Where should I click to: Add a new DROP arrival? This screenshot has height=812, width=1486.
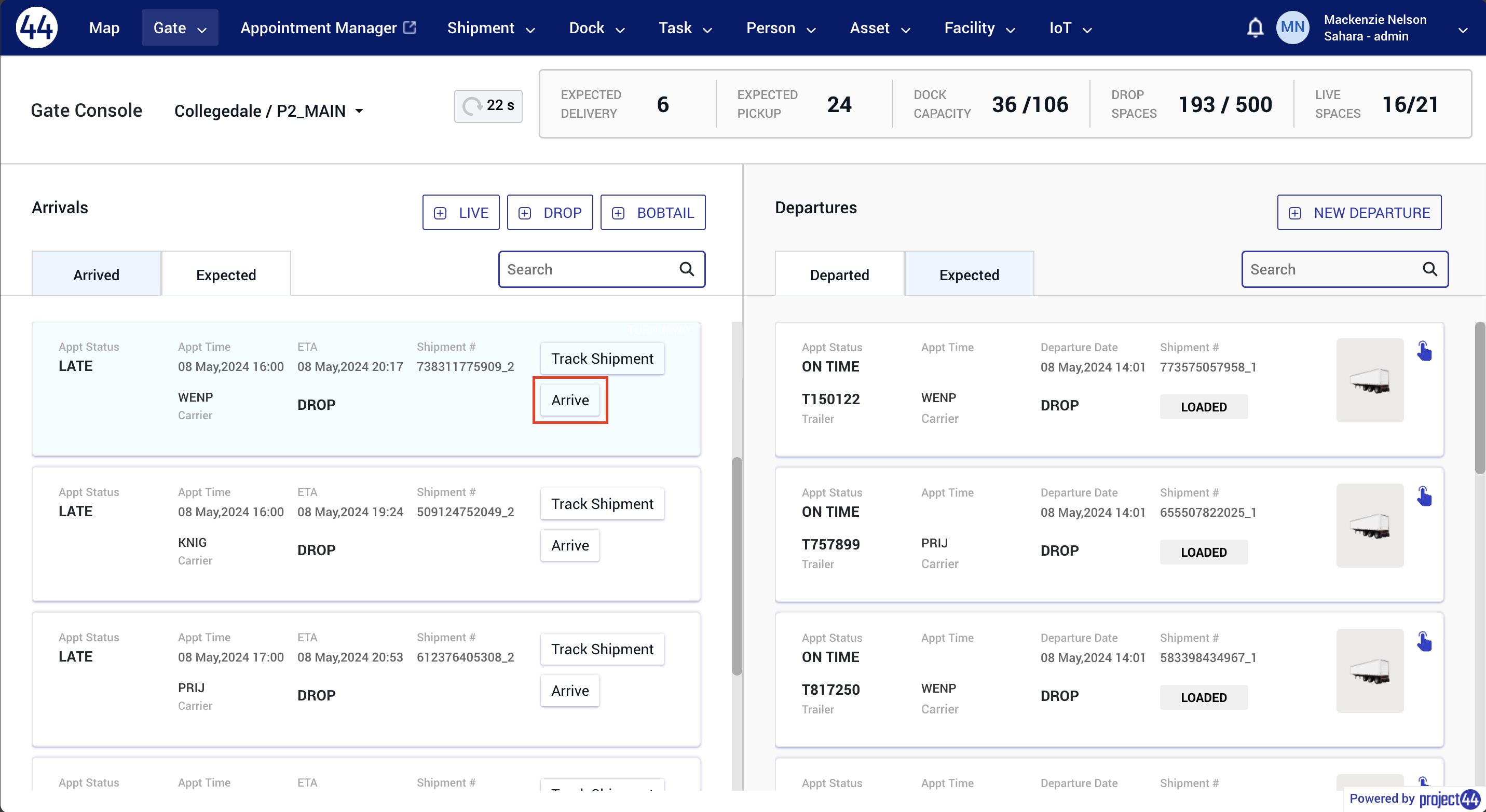[550, 212]
